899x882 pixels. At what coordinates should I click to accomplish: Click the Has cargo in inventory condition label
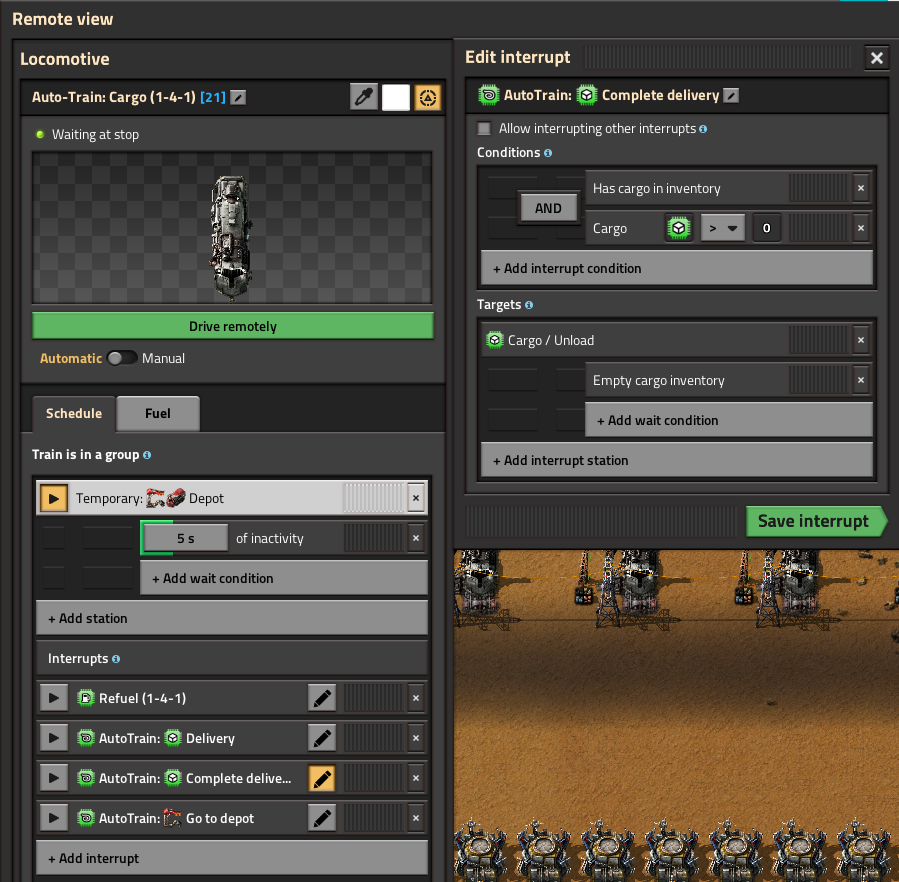656,189
